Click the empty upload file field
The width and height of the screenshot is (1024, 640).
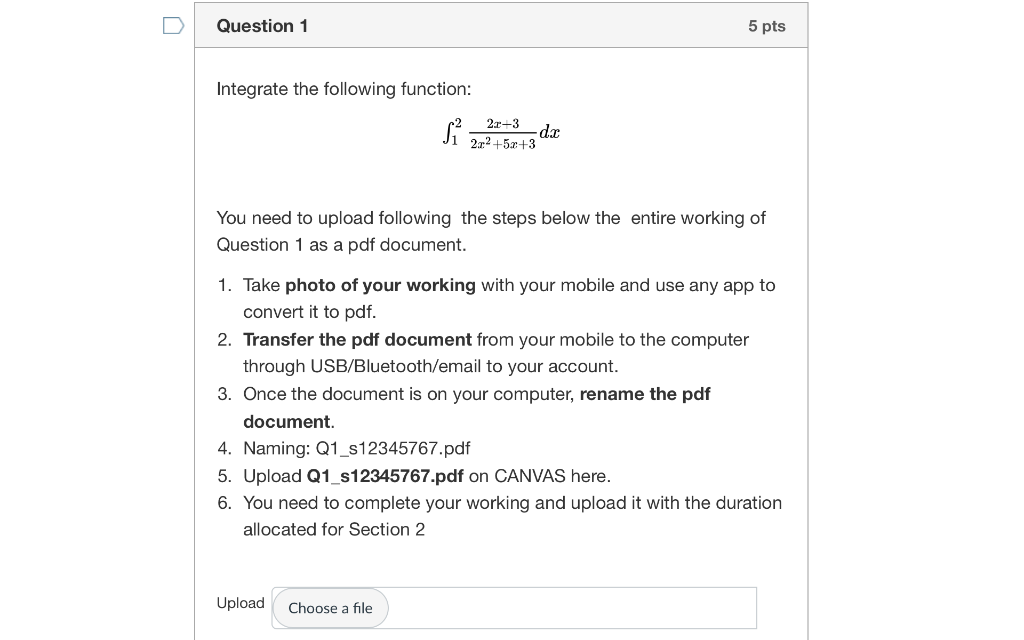pos(570,608)
